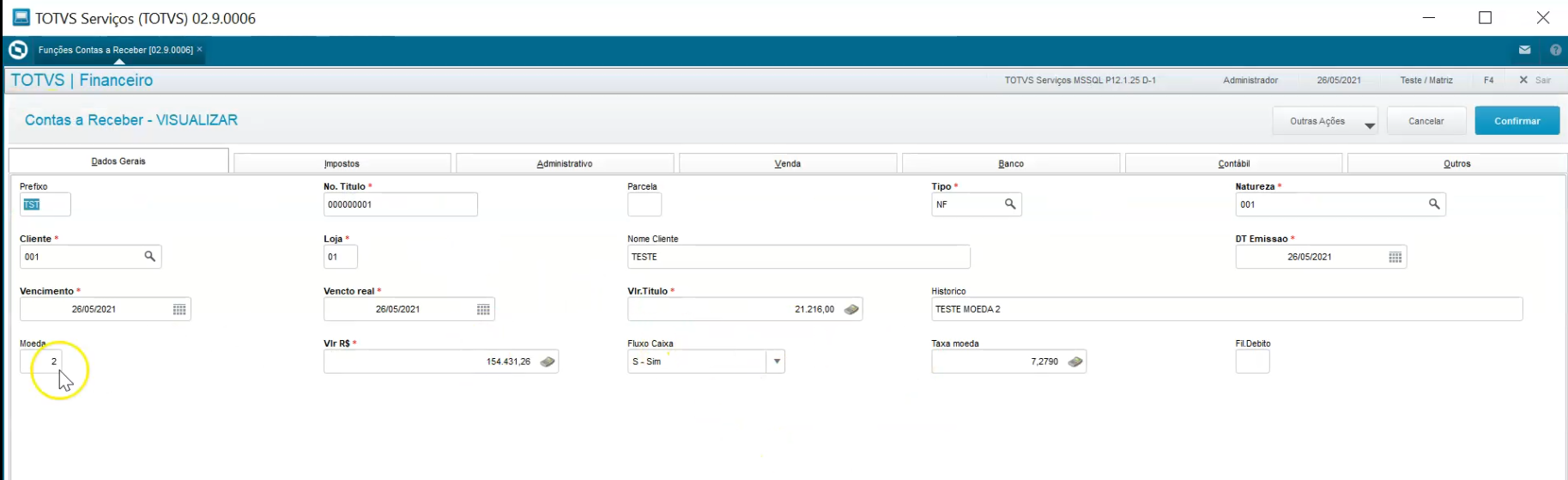Open Natureza field lookup magnifier
Viewport: 1568px width, 480px height.
click(1434, 204)
